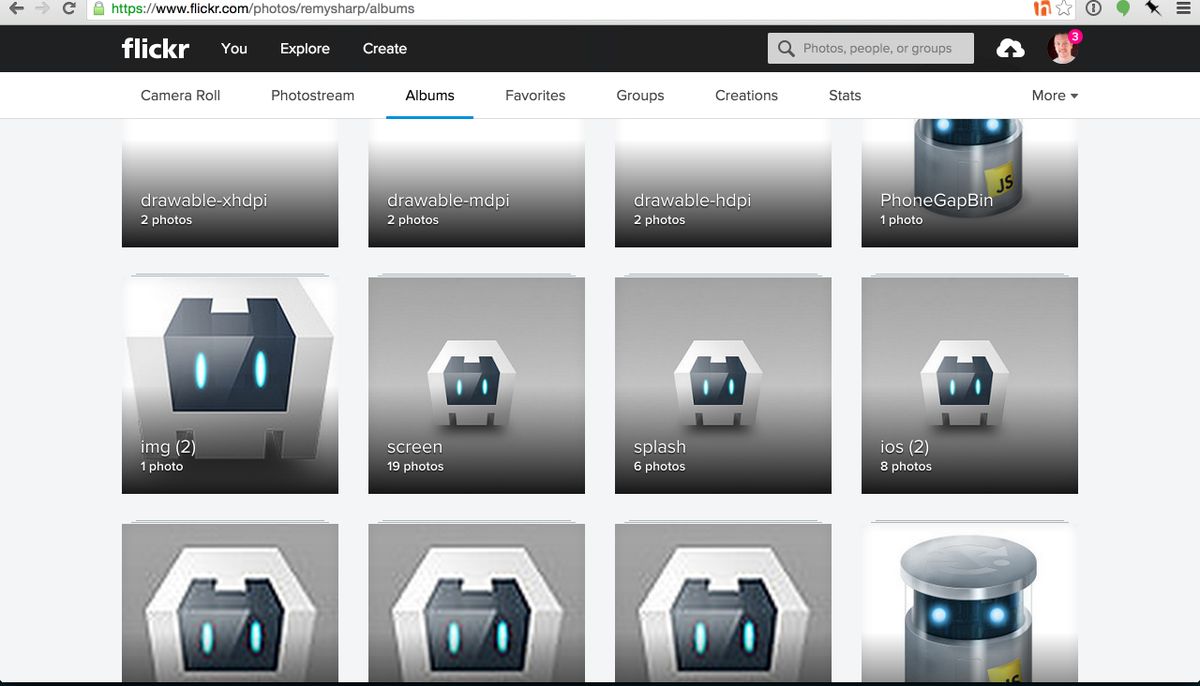Image resolution: width=1200 pixels, height=686 pixels.
Task: Open the cylinder robot album in bottom row
Action: (x=970, y=603)
